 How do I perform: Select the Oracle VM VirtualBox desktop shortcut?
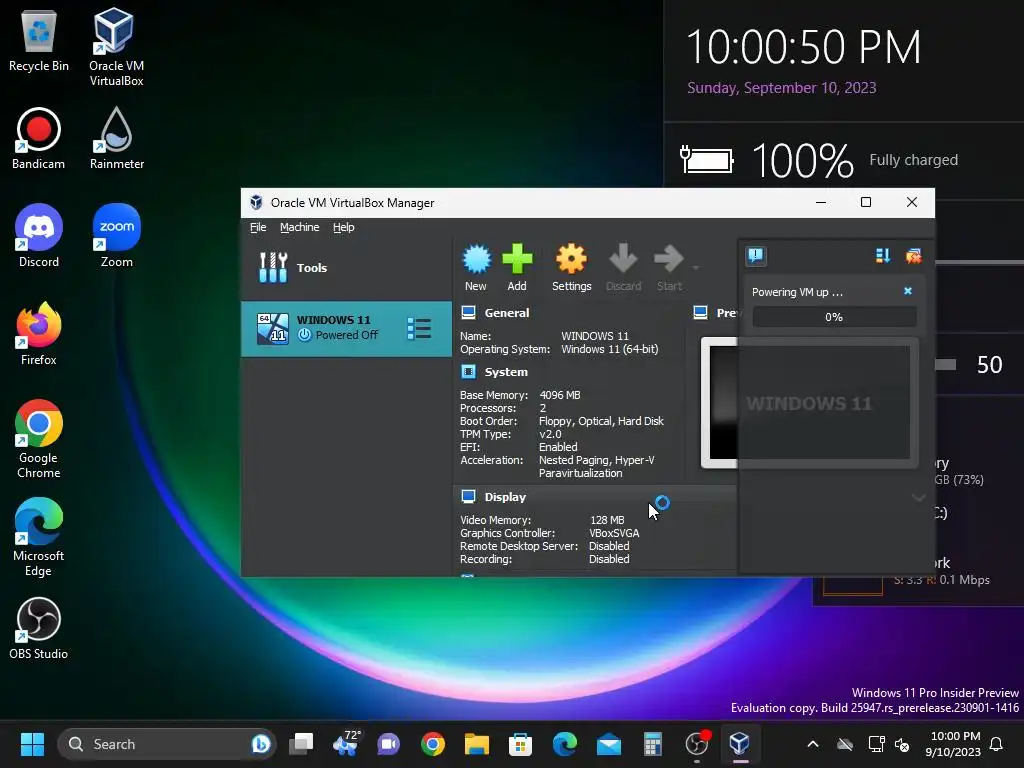[x=116, y=48]
